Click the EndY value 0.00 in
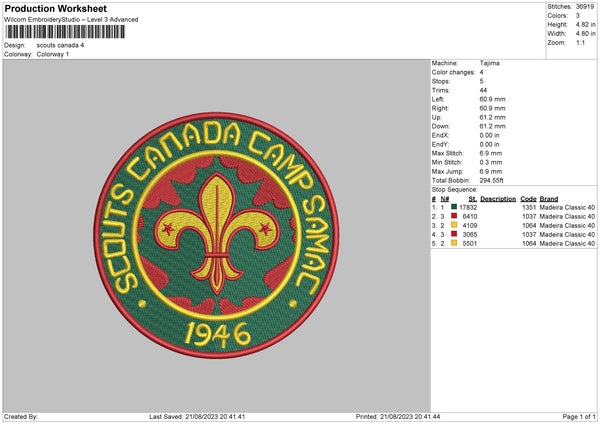 (x=489, y=145)
